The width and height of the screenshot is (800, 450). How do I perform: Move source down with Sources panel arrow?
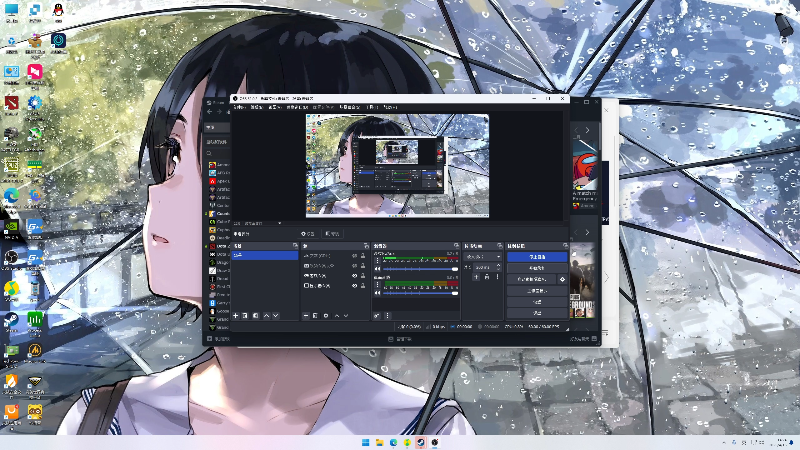tap(346, 316)
